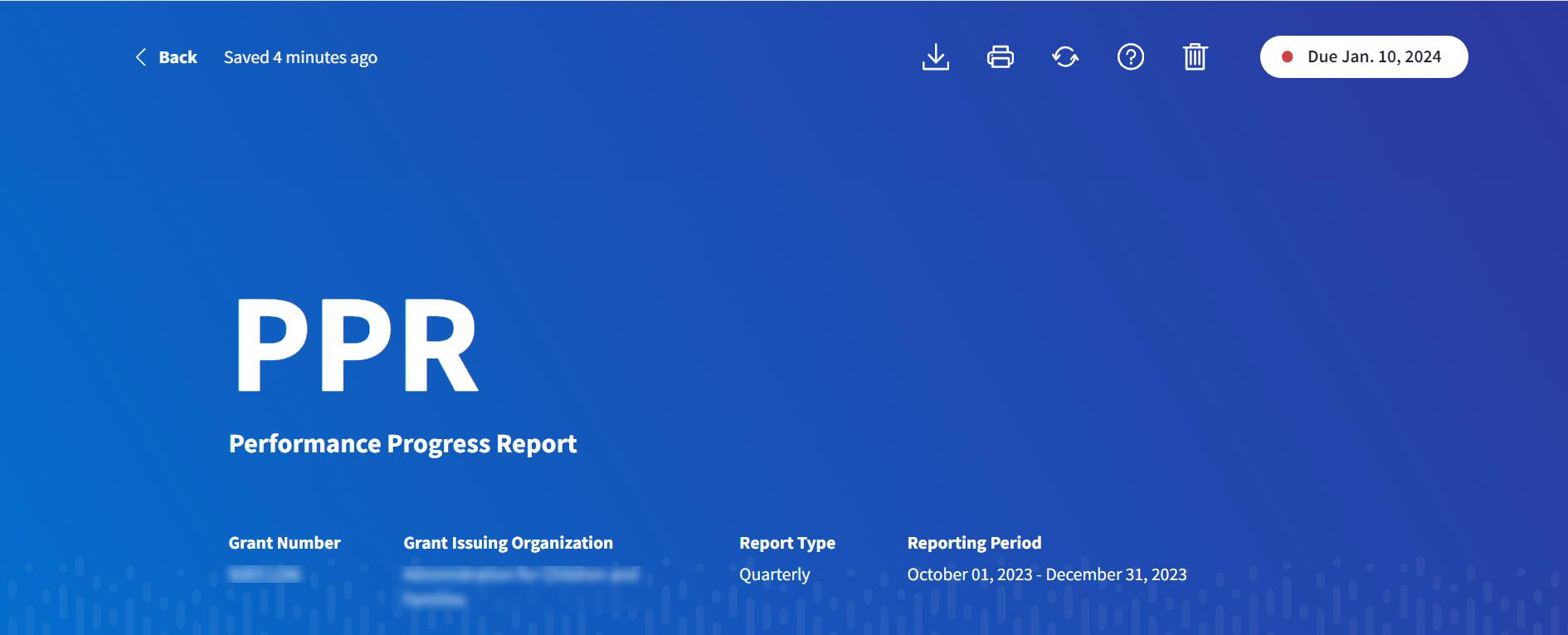
Task: Click the Grant Number label
Action: click(285, 543)
